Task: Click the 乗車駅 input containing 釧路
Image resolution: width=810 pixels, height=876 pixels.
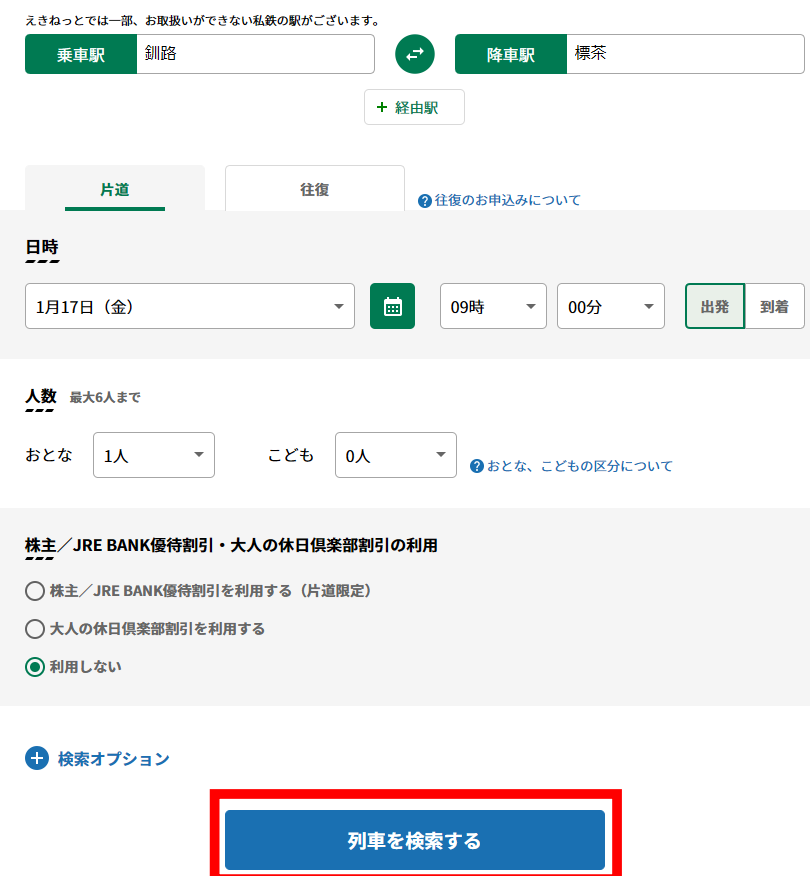Action: [x=255, y=54]
